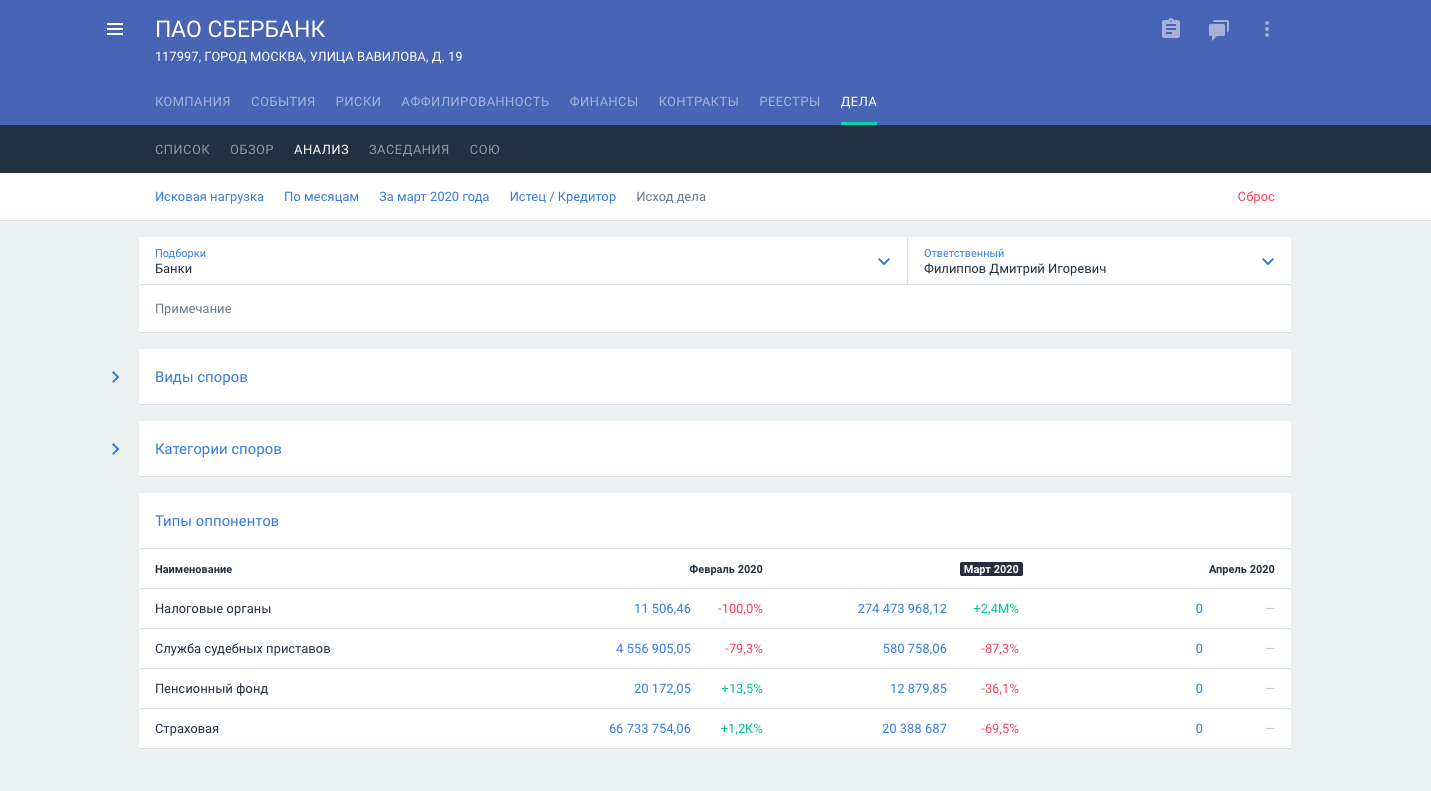1431x791 pixels.
Task: Open the Подборки dropdown
Action: (523, 261)
